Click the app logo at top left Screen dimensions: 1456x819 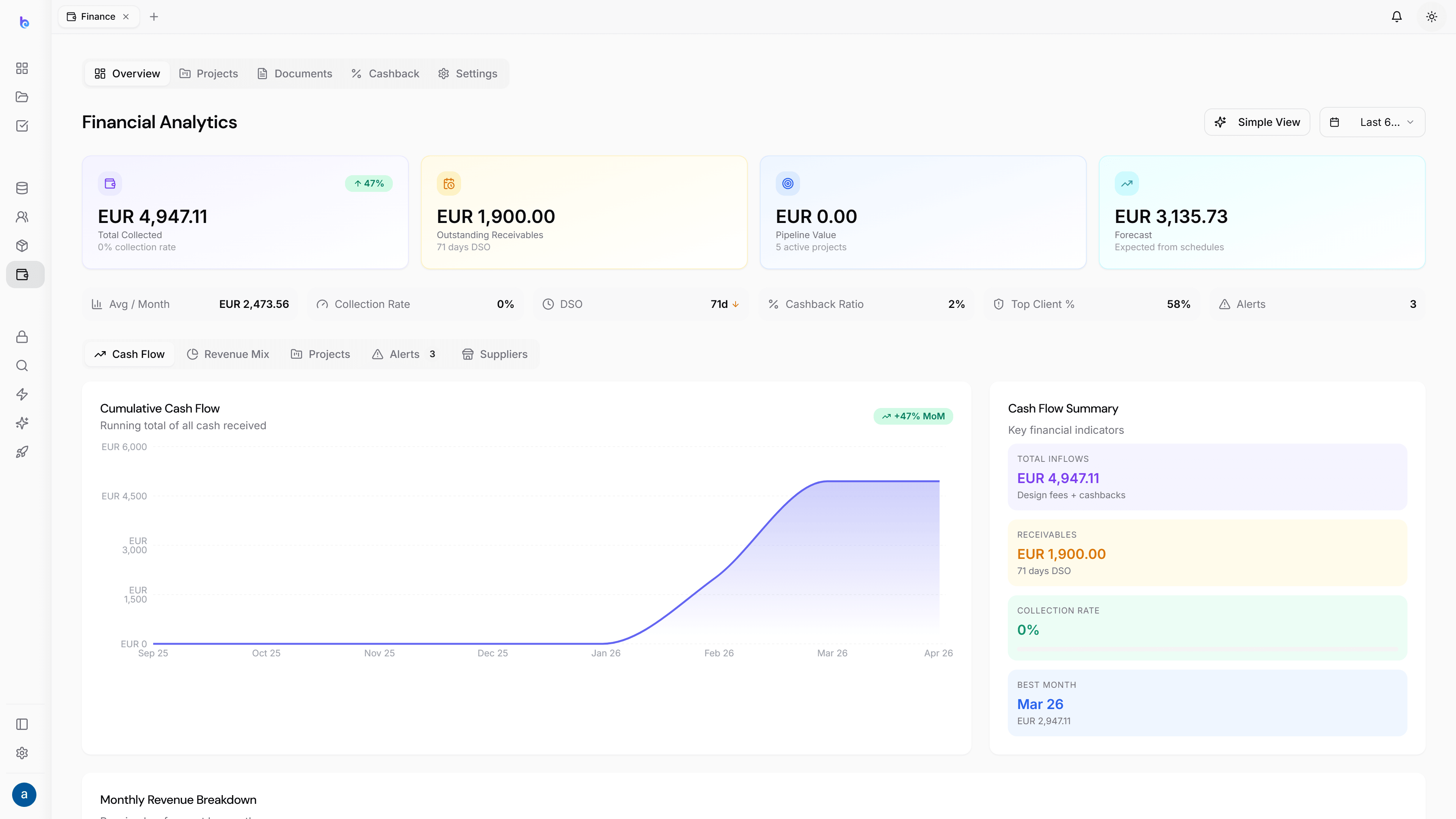click(24, 23)
